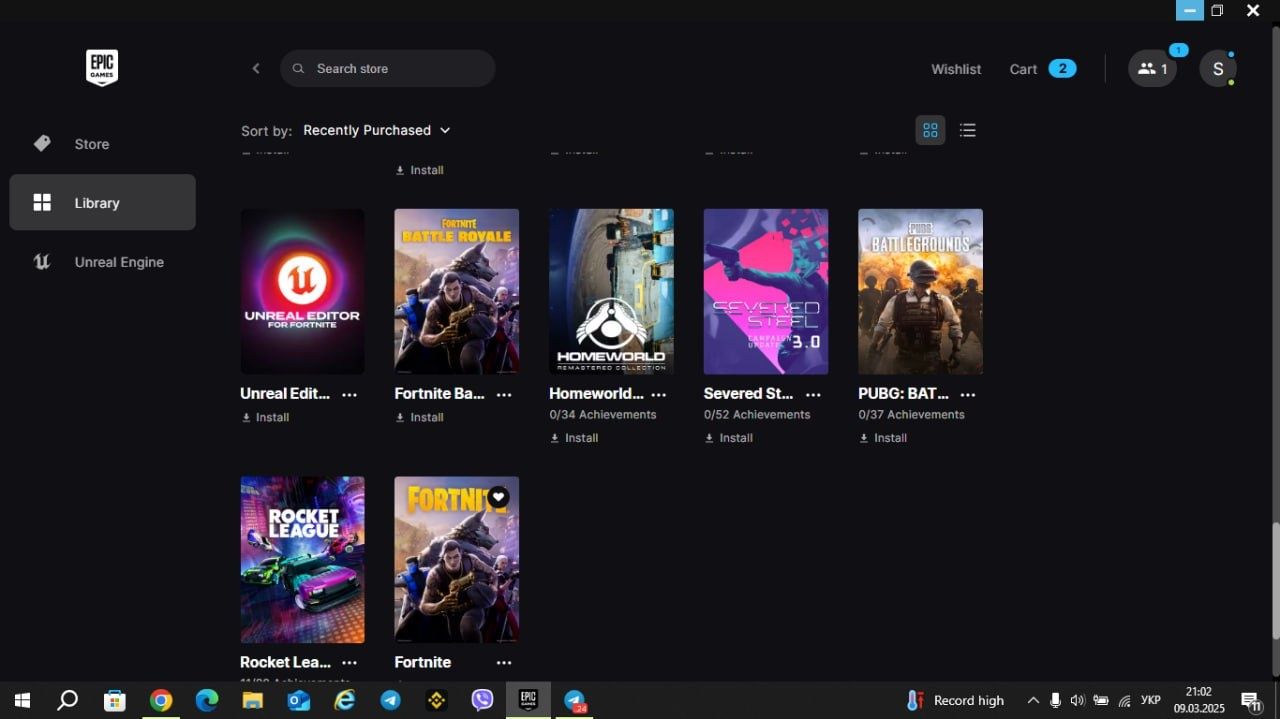Open the battery status tray icon
Screen dimensions: 1280x719
click(x=1101, y=700)
